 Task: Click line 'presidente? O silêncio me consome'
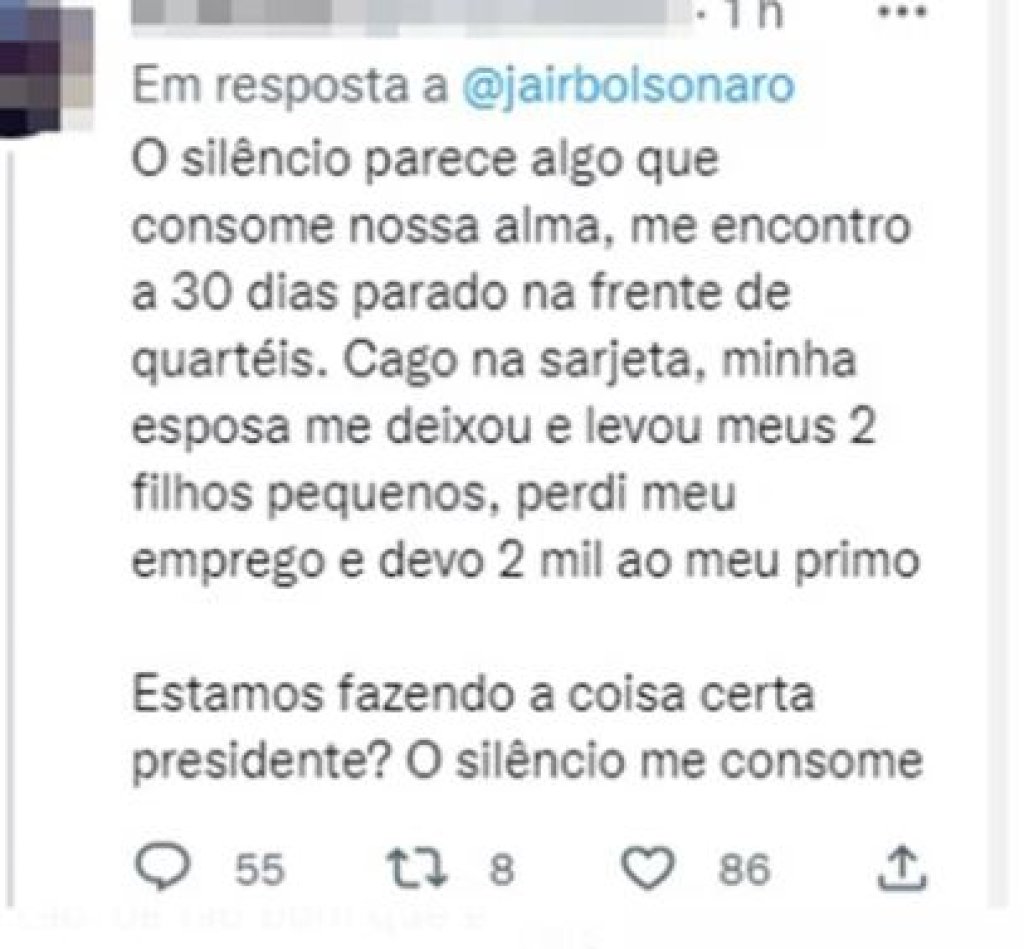point(528,762)
